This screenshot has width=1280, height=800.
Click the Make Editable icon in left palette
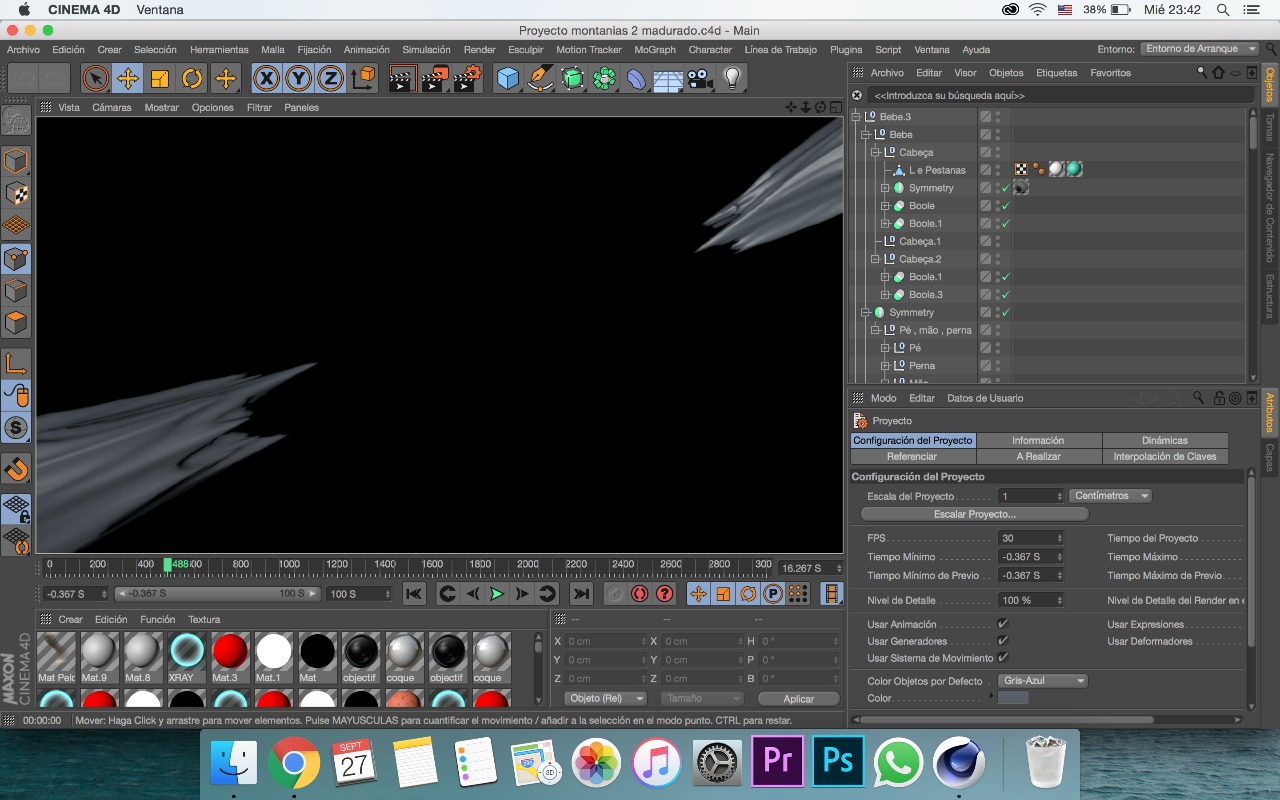pos(16,120)
